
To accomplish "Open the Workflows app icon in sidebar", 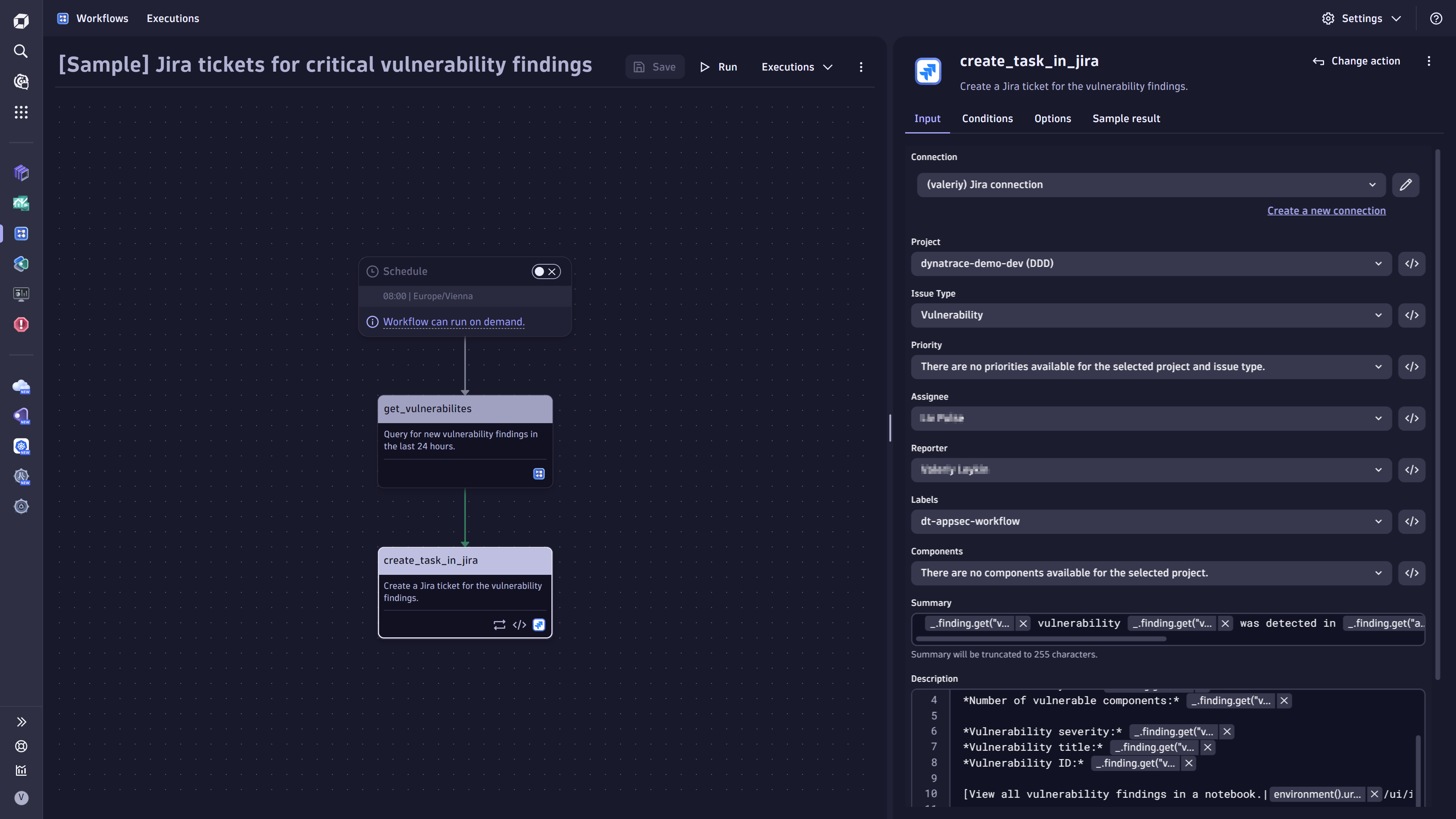I will (x=21, y=234).
